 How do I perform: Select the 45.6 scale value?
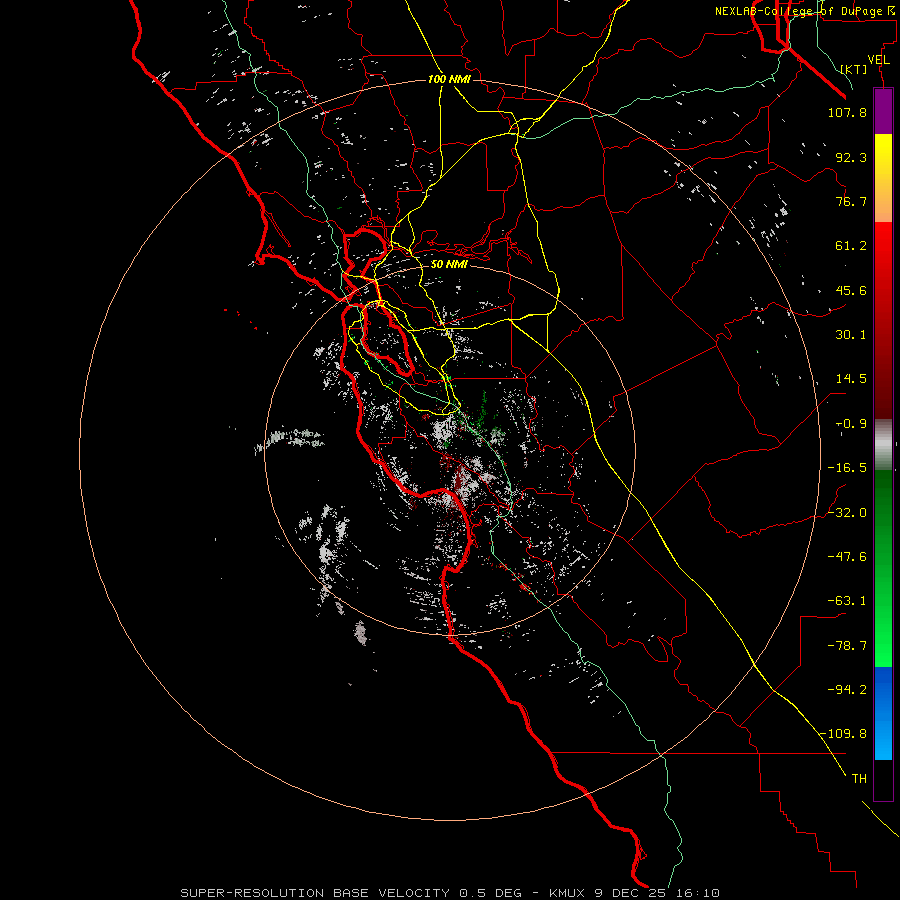tap(851, 290)
